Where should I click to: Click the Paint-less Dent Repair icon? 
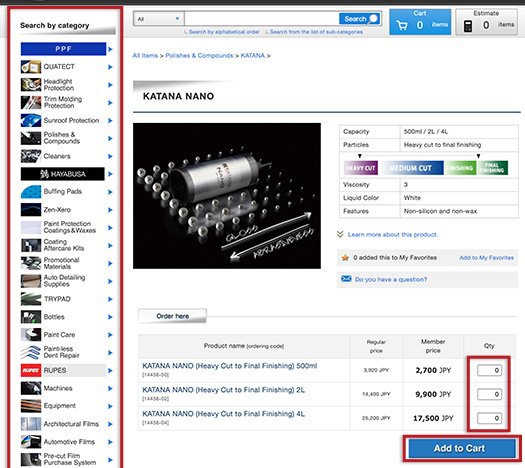click(x=31, y=353)
